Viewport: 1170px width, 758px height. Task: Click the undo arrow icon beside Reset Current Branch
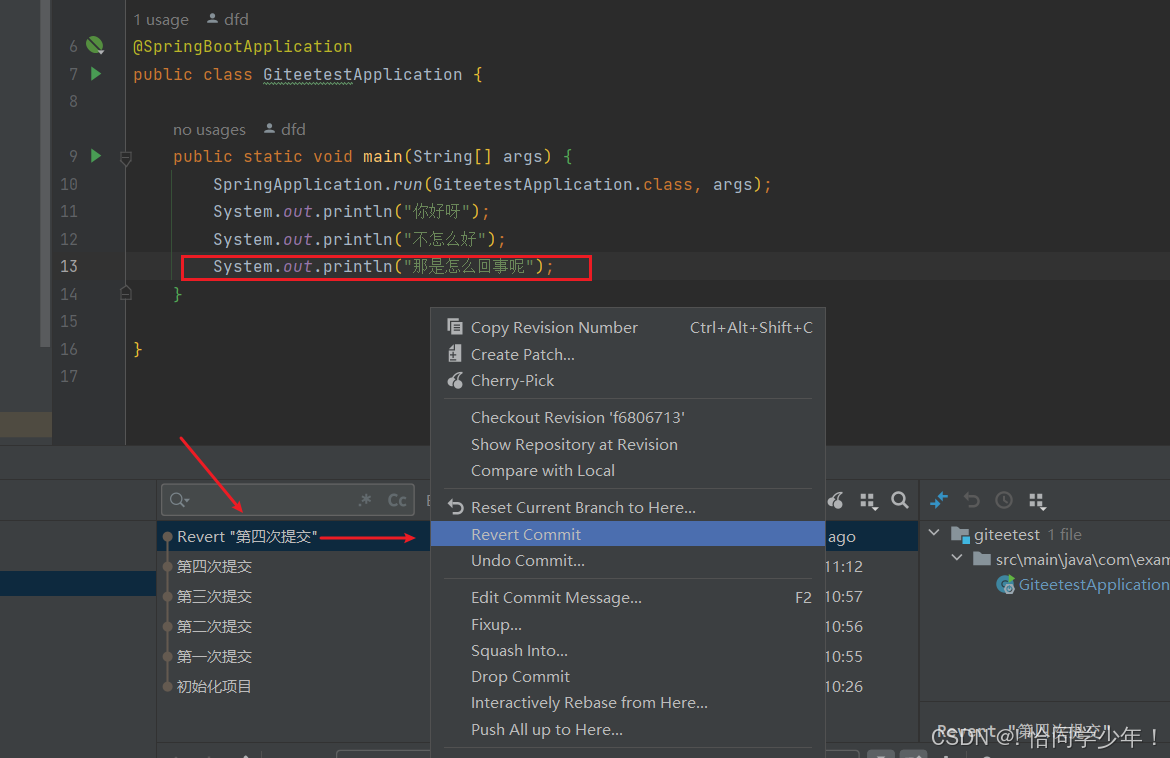[455, 507]
